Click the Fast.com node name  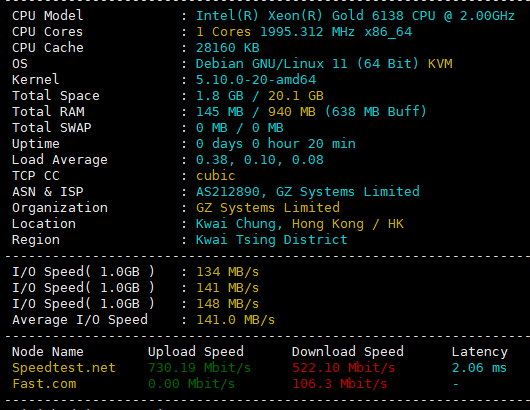coord(44,384)
